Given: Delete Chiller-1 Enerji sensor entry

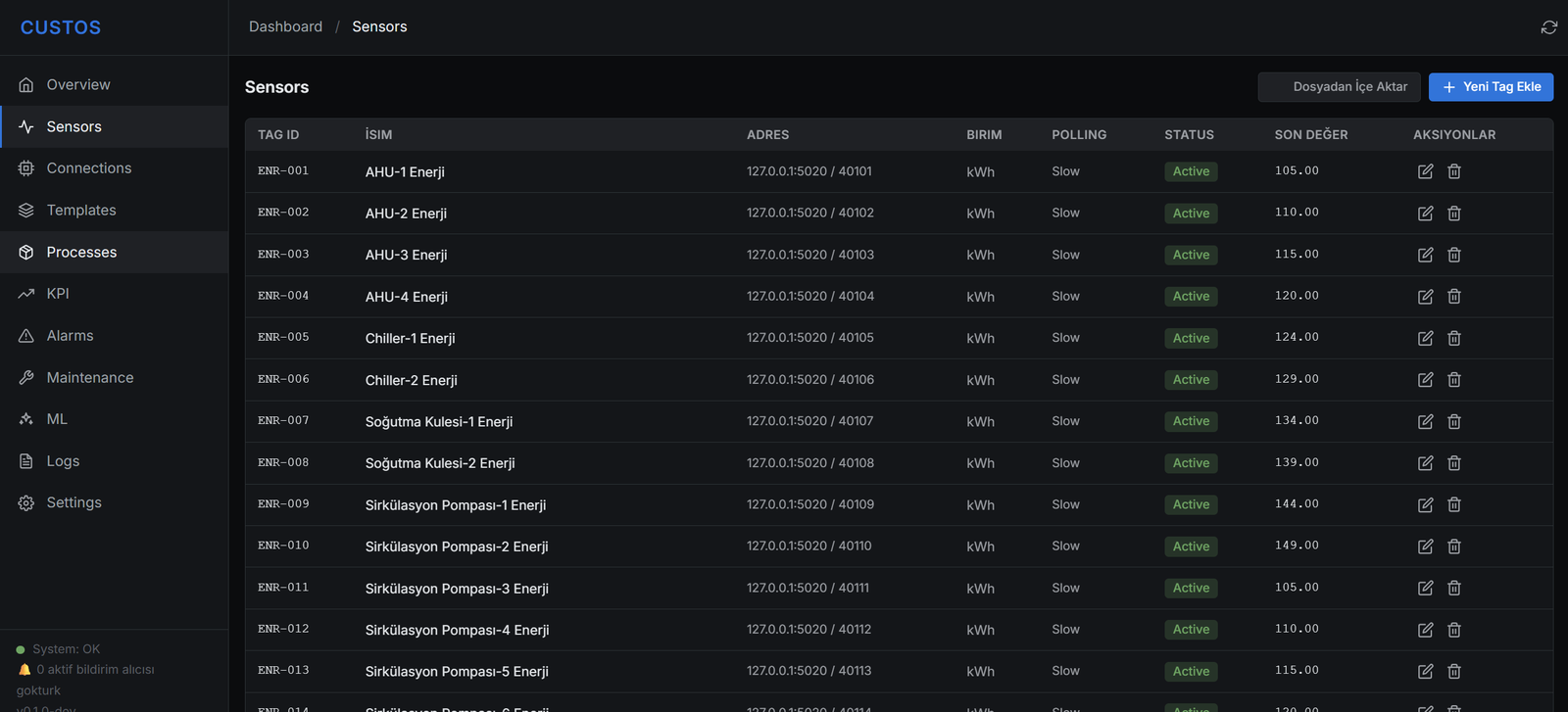Looking at the screenshot, I should pyautogui.click(x=1454, y=338).
